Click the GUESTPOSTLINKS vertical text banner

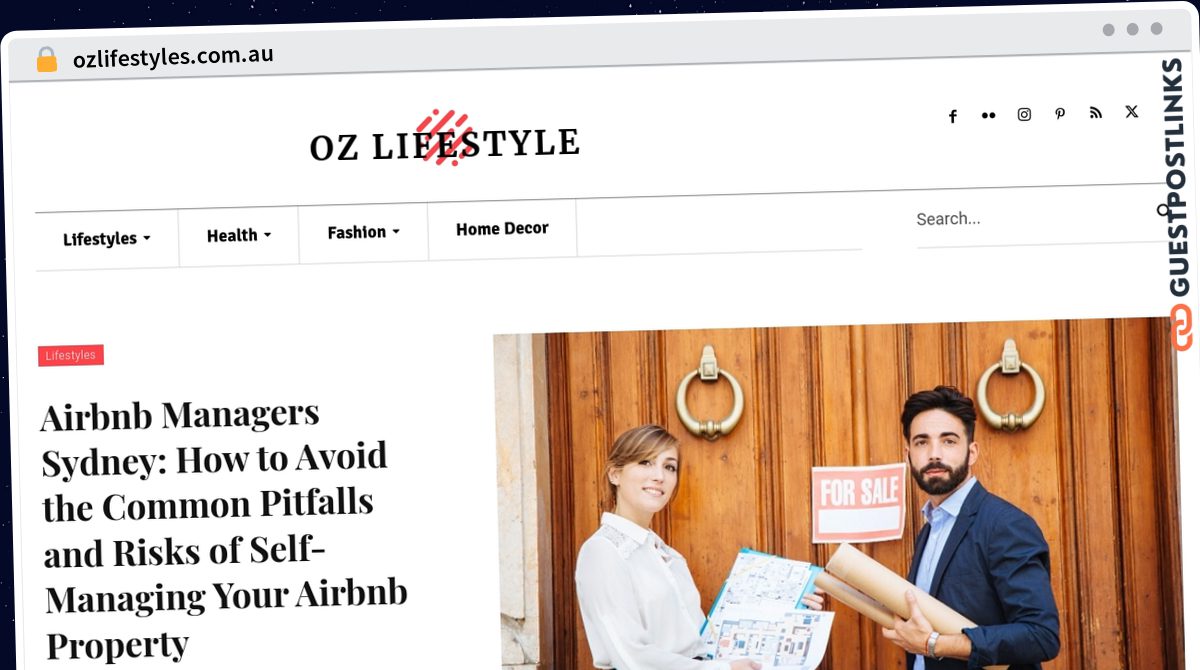pyautogui.click(x=1178, y=178)
